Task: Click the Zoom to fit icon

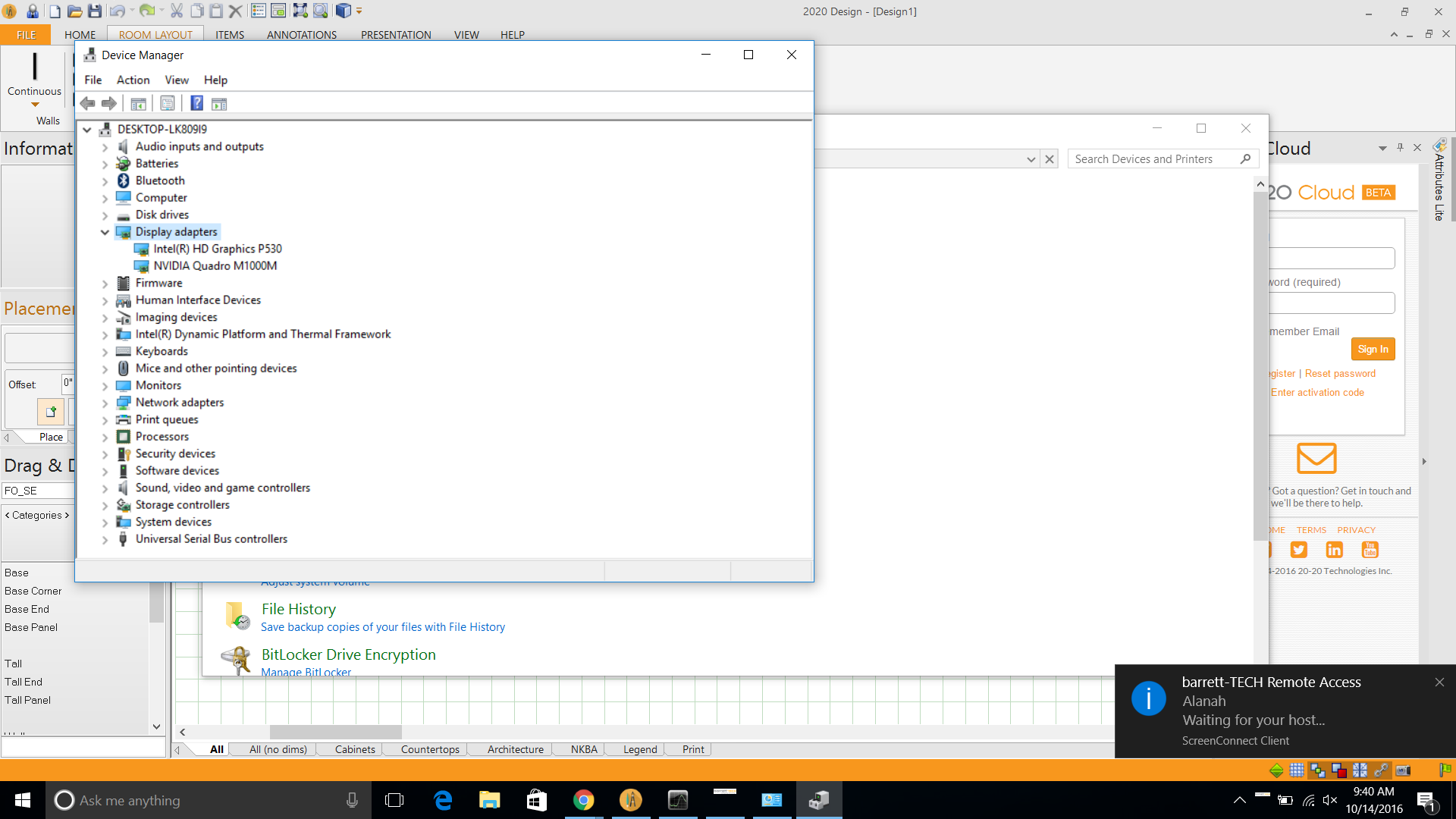Action: coord(300,11)
